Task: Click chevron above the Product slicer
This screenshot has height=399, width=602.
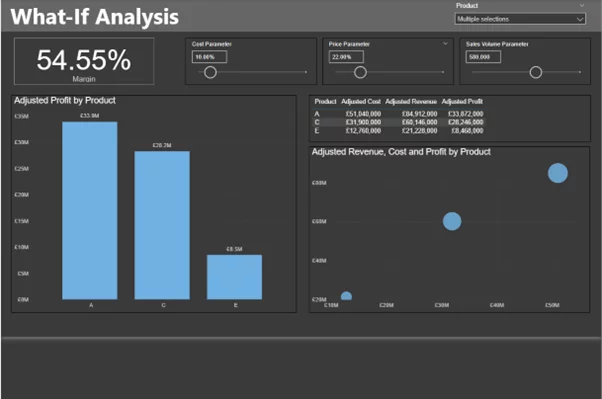Action: (582, 5)
